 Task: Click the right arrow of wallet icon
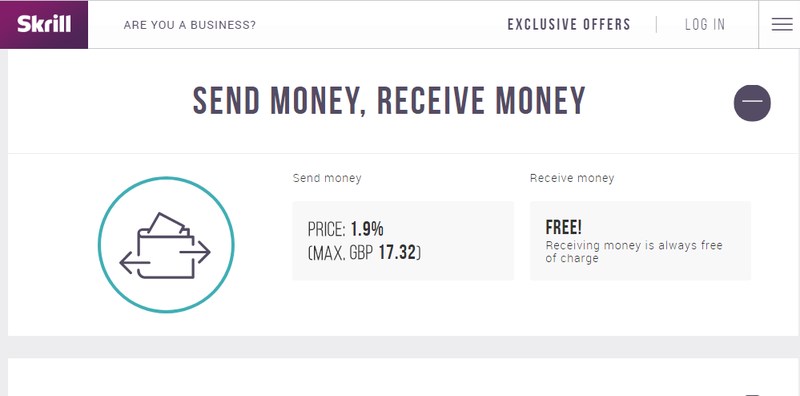[195, 252]
